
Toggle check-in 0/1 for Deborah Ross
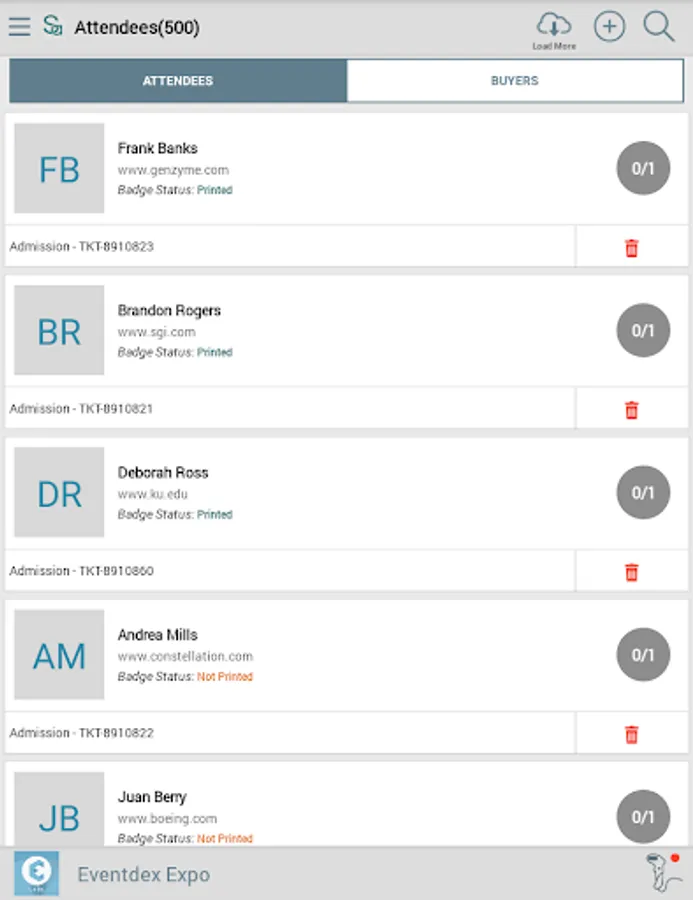[642, 492]
